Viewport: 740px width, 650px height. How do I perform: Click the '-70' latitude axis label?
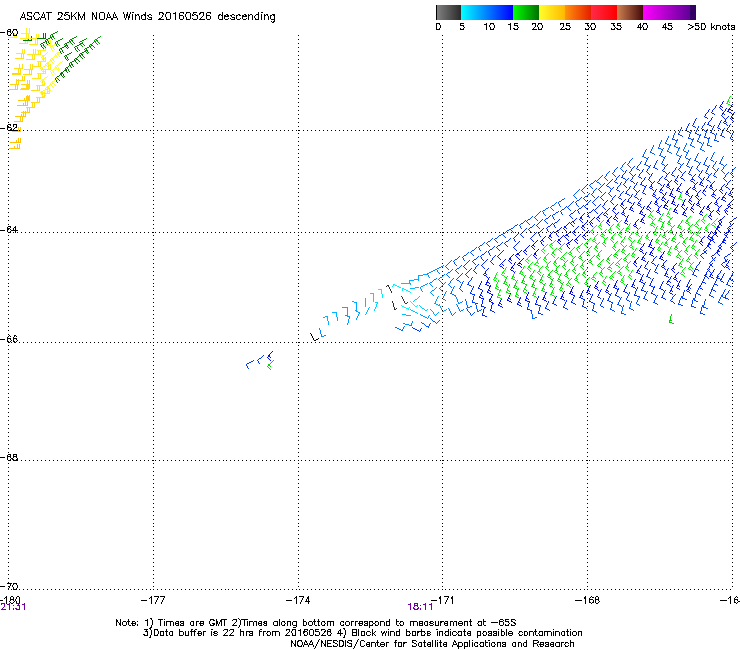[x=9, y=587]
